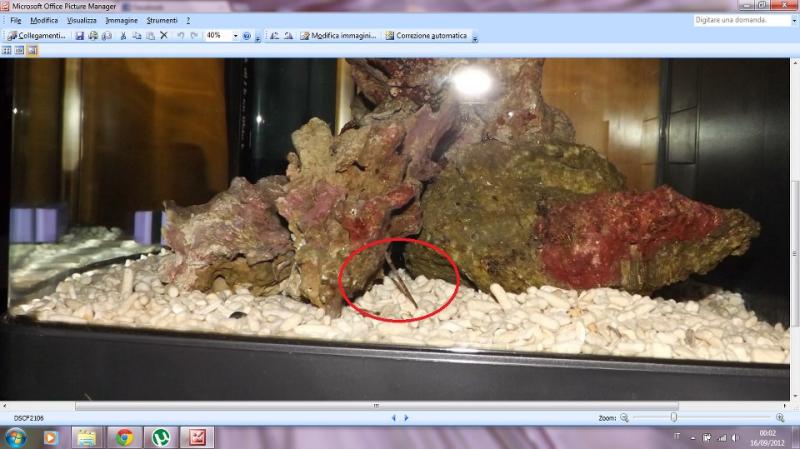This screenshot has width=800, height=449.
Task: Click the Rotate right icon
Action: pos(288,36)
